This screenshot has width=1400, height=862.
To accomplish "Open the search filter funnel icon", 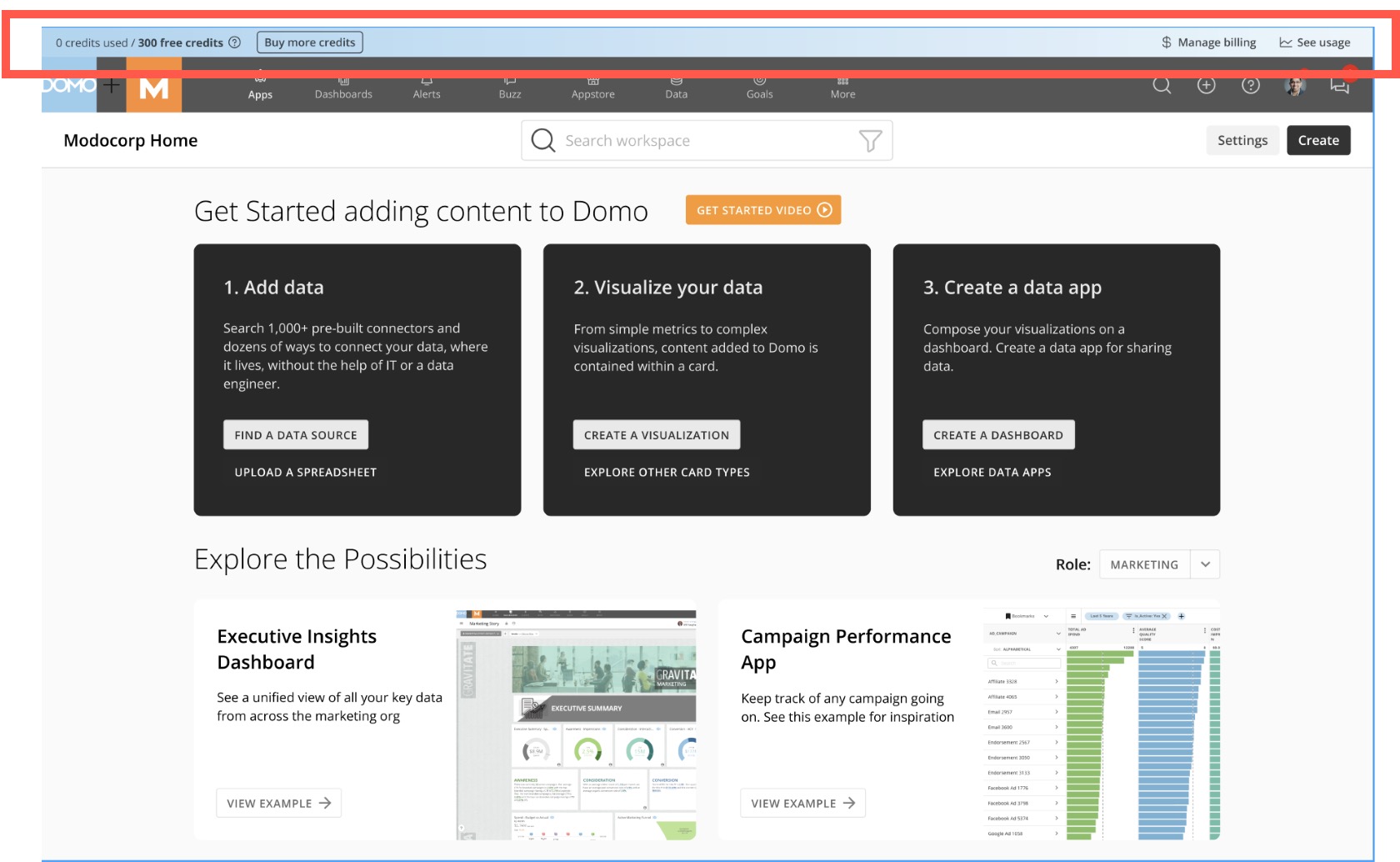I will pos(870,140).
